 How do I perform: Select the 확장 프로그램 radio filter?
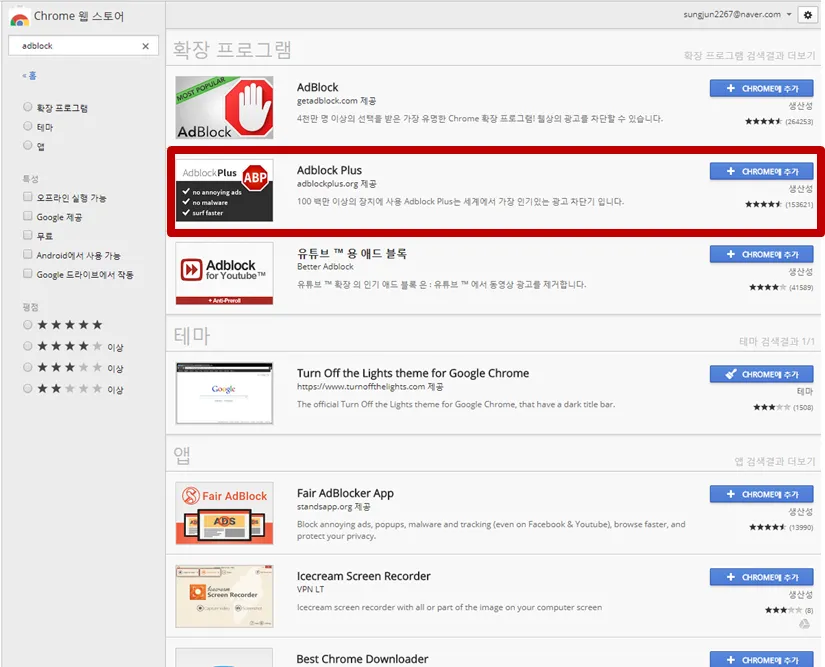pyautogui.click(x=27, y=107)
